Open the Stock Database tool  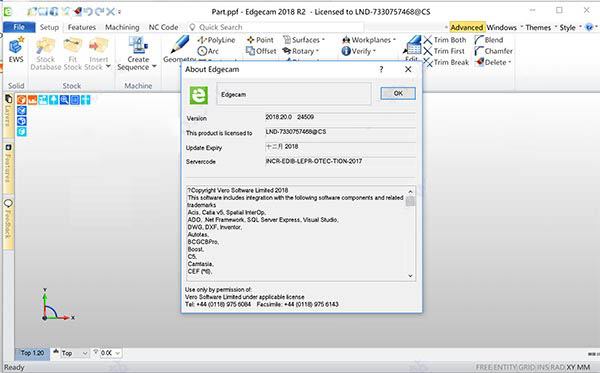[x=46, y=54]
